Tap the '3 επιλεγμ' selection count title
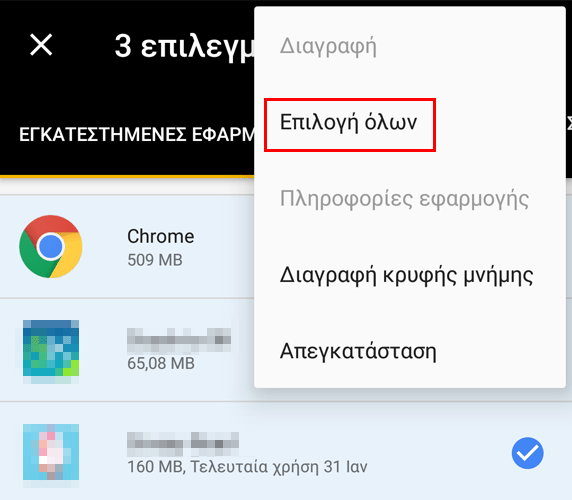Viewport: 572px width, 500px height. 184,46
